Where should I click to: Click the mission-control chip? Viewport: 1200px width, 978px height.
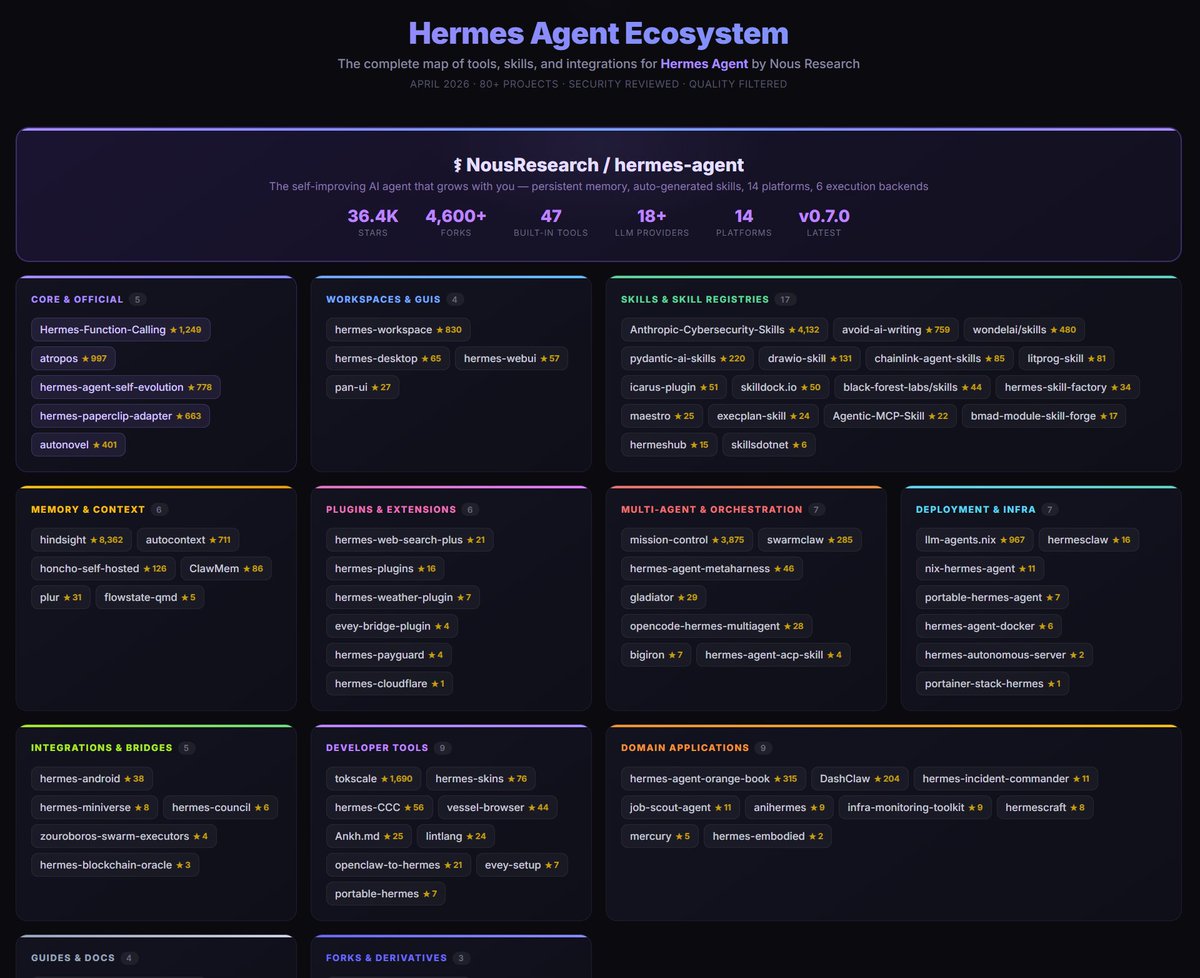pyautogui.click(x=686, y=540)
